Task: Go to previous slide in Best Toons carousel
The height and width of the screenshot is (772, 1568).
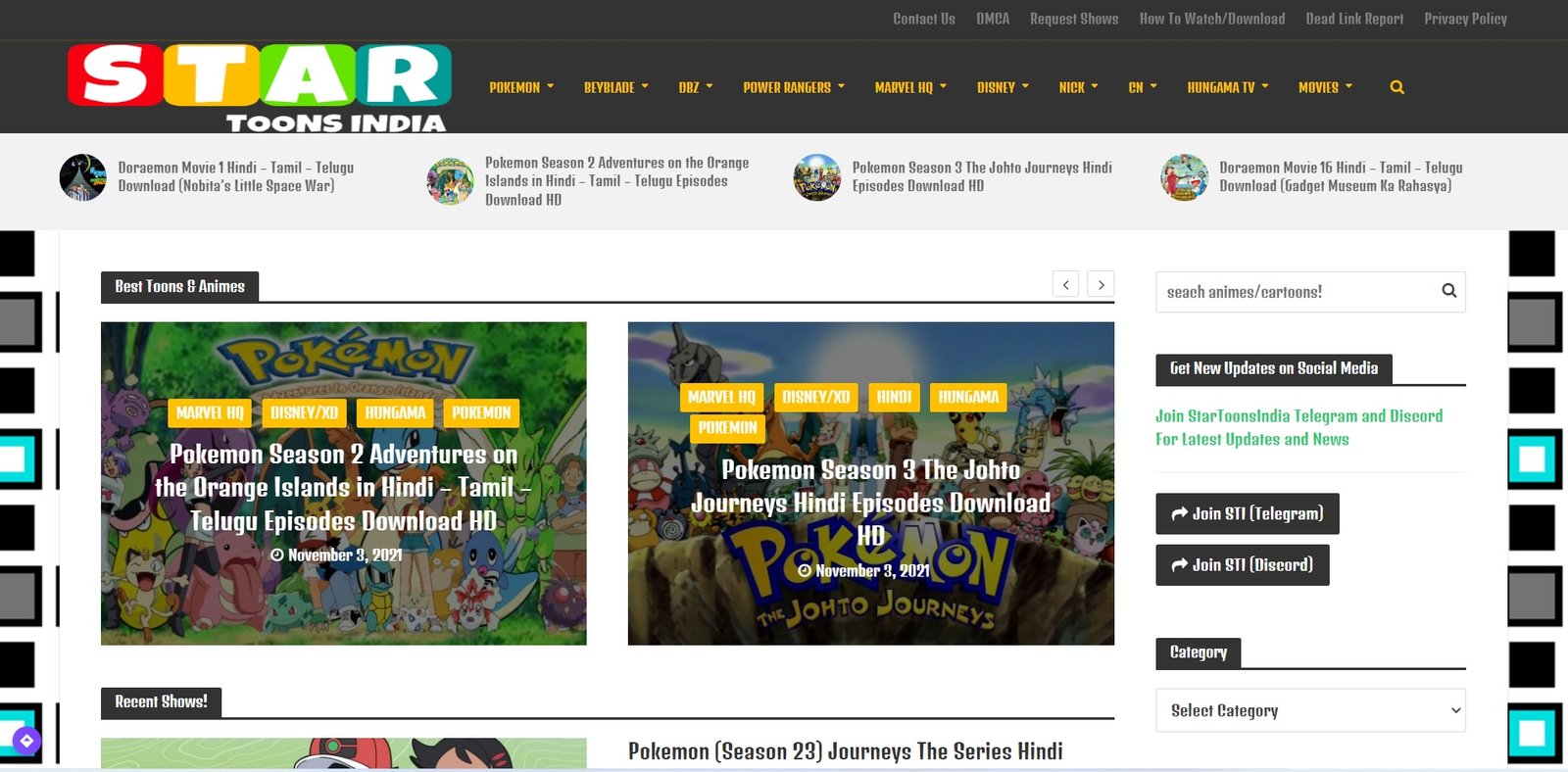Action: click(1065, 284)
